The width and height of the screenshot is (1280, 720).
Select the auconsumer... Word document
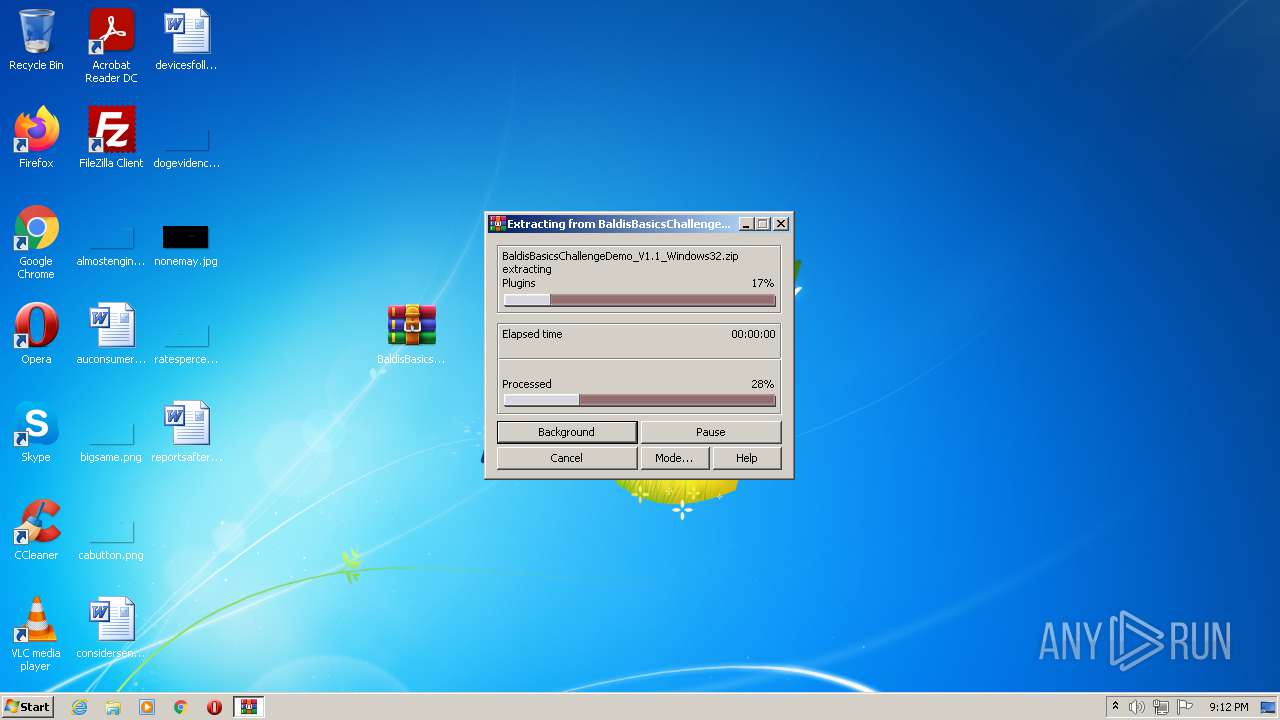coord(111,334)
